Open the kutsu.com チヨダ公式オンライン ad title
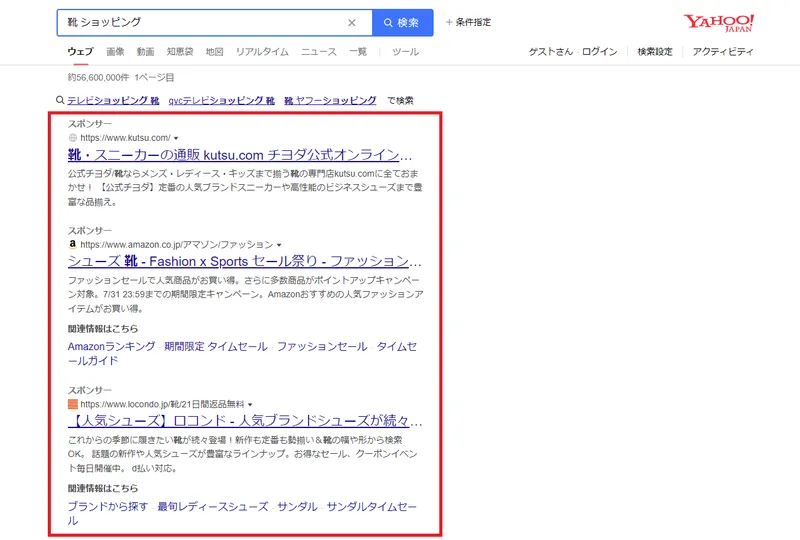The image size is (800, 540). click(240, 155)
